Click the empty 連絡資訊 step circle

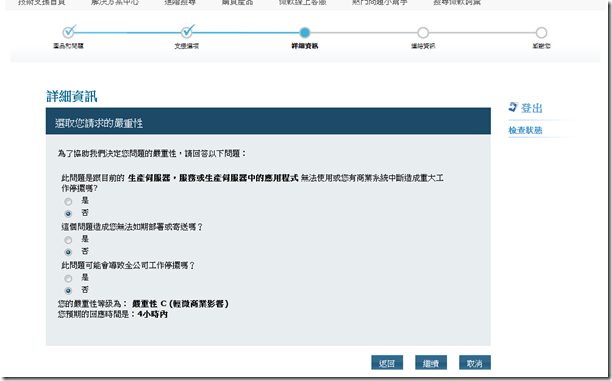point(423,32)
